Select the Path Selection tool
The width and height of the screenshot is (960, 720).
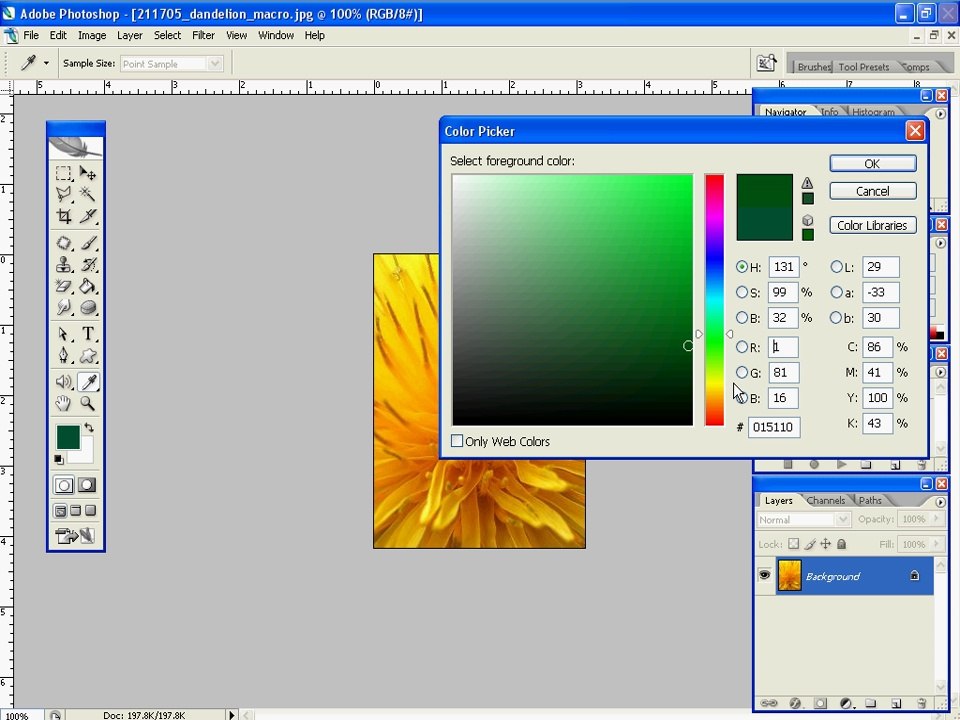pyautogui.click(x=64, y=334)
